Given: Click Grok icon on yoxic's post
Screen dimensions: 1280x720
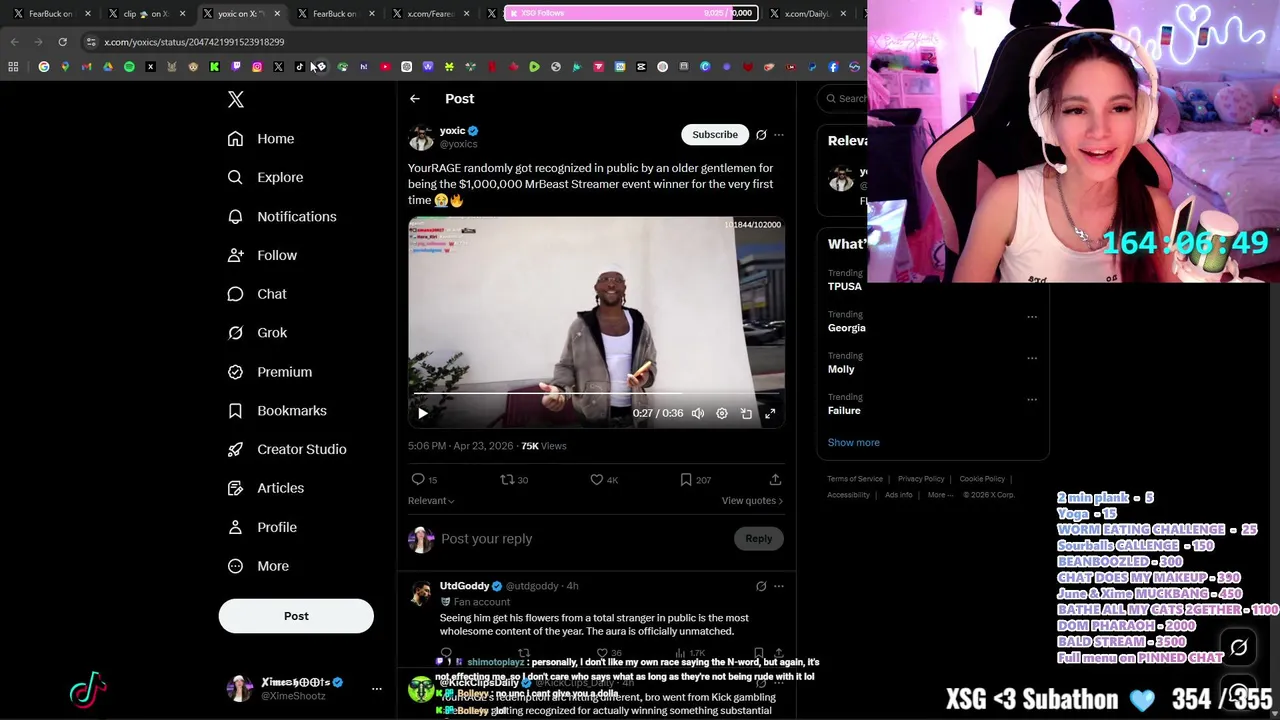Looking at the screenshot, I should click(x=761, y=135).
